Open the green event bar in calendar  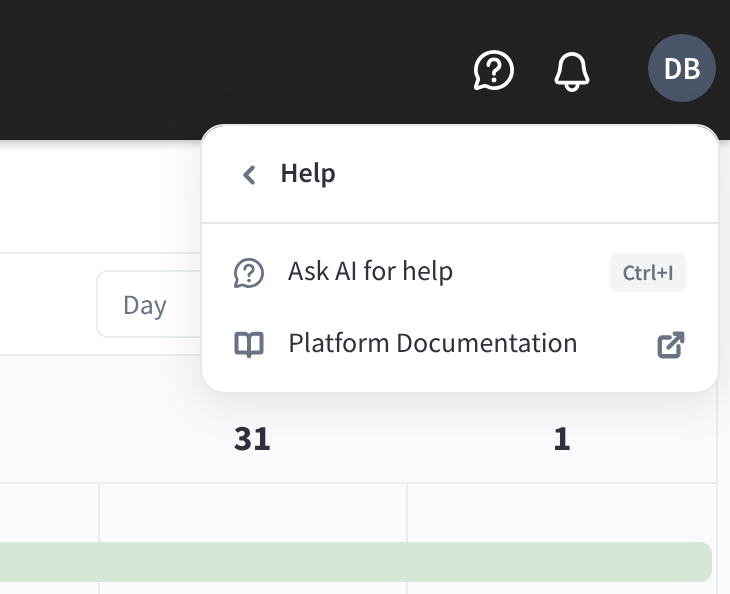356,562
